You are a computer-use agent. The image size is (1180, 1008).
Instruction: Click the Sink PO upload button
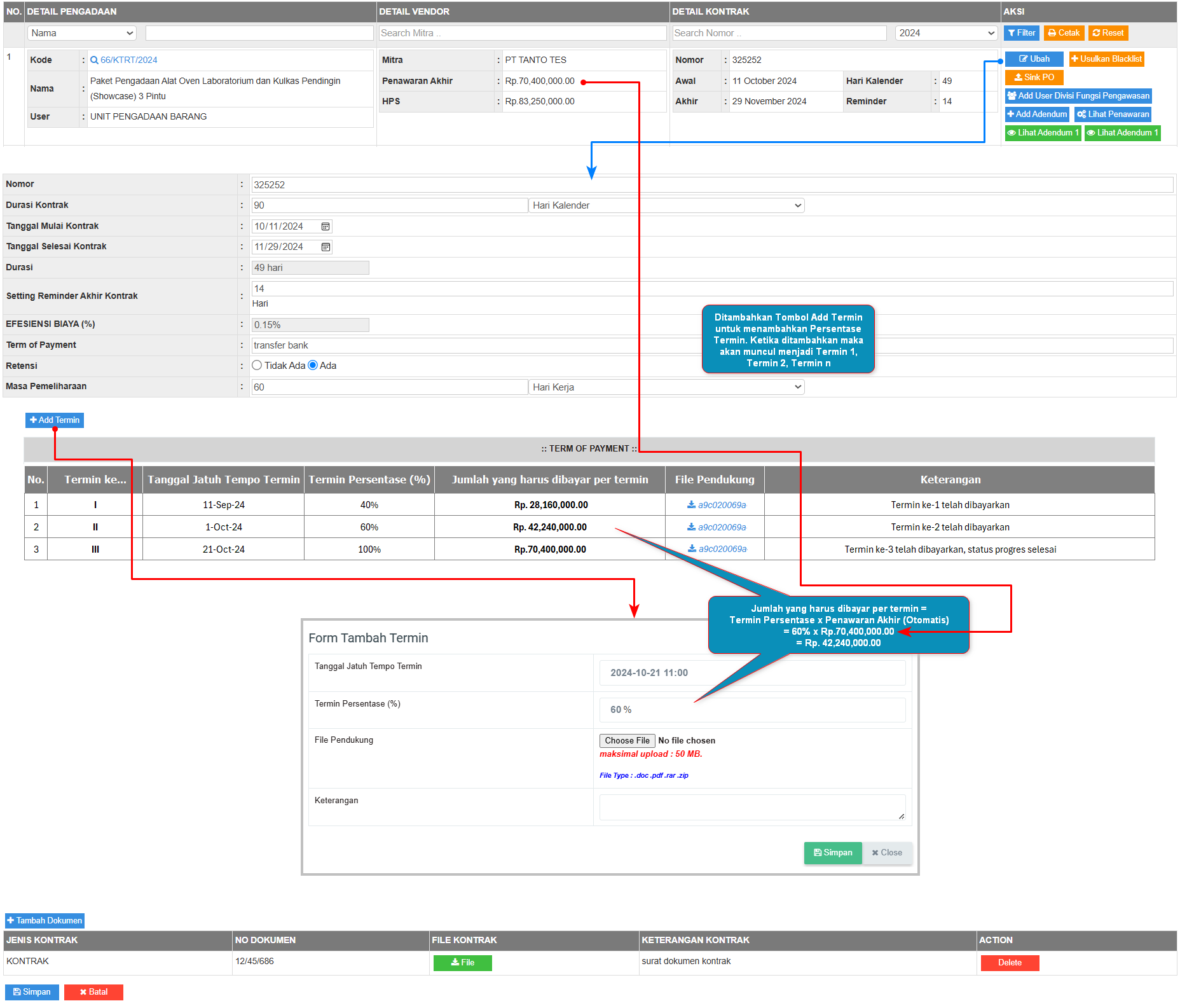tap(1034, 78)
